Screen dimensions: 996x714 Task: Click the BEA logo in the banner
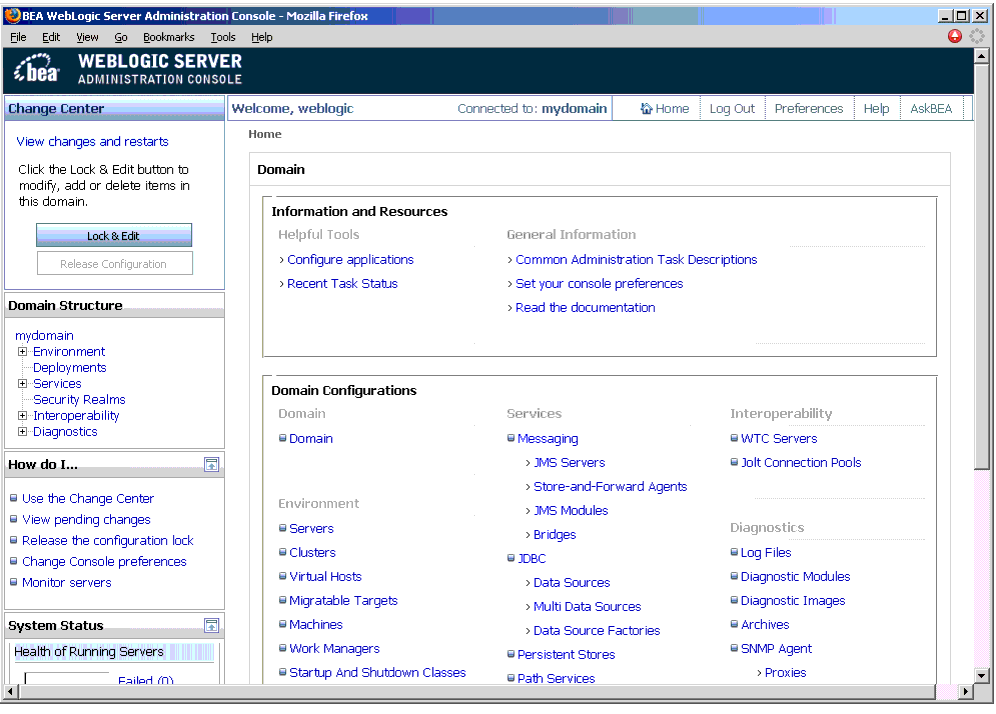37,69
